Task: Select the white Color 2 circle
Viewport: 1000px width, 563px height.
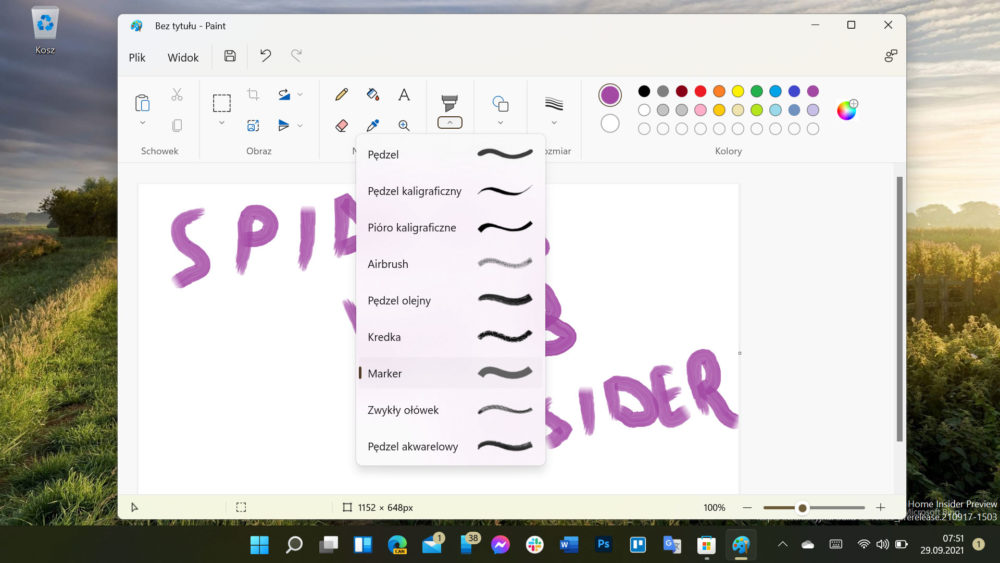Action: [610, 123]
